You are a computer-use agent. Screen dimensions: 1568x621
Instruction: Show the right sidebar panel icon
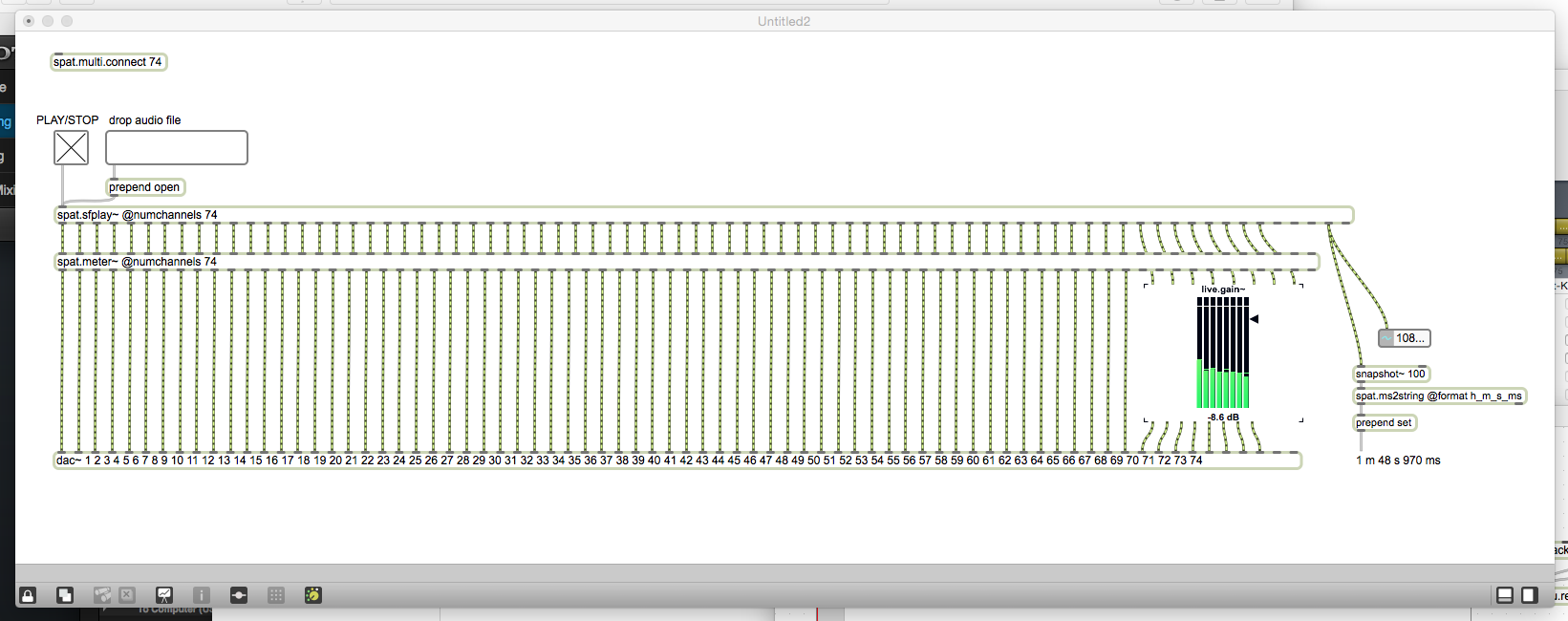pos(1529,595)
